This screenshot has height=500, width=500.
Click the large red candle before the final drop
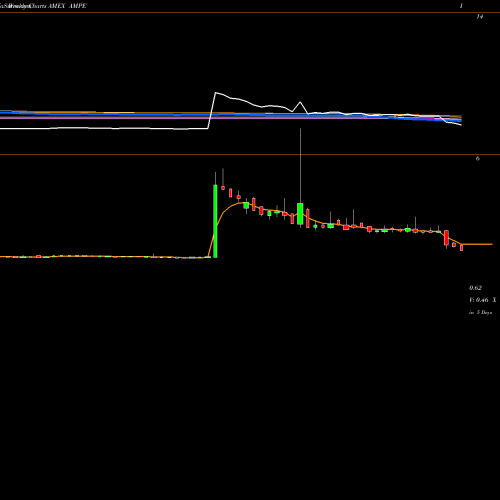tap(446, 238)
